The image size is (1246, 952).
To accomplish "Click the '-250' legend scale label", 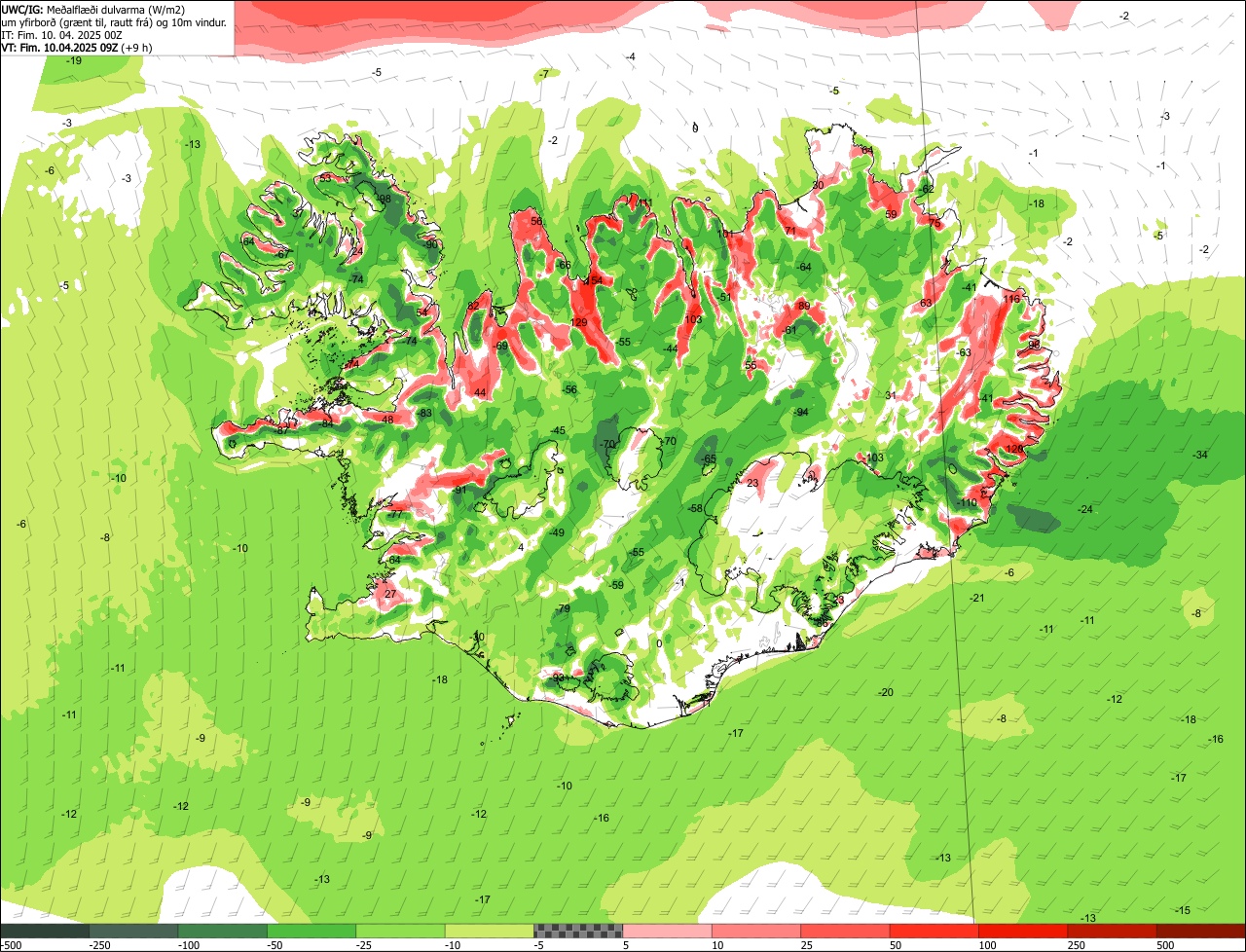I will 98,945.
